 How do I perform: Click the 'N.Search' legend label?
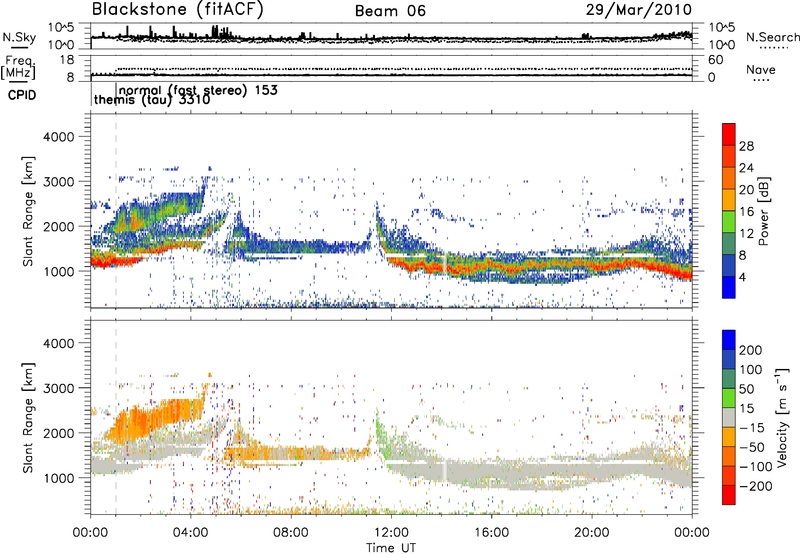coord(773,37)
